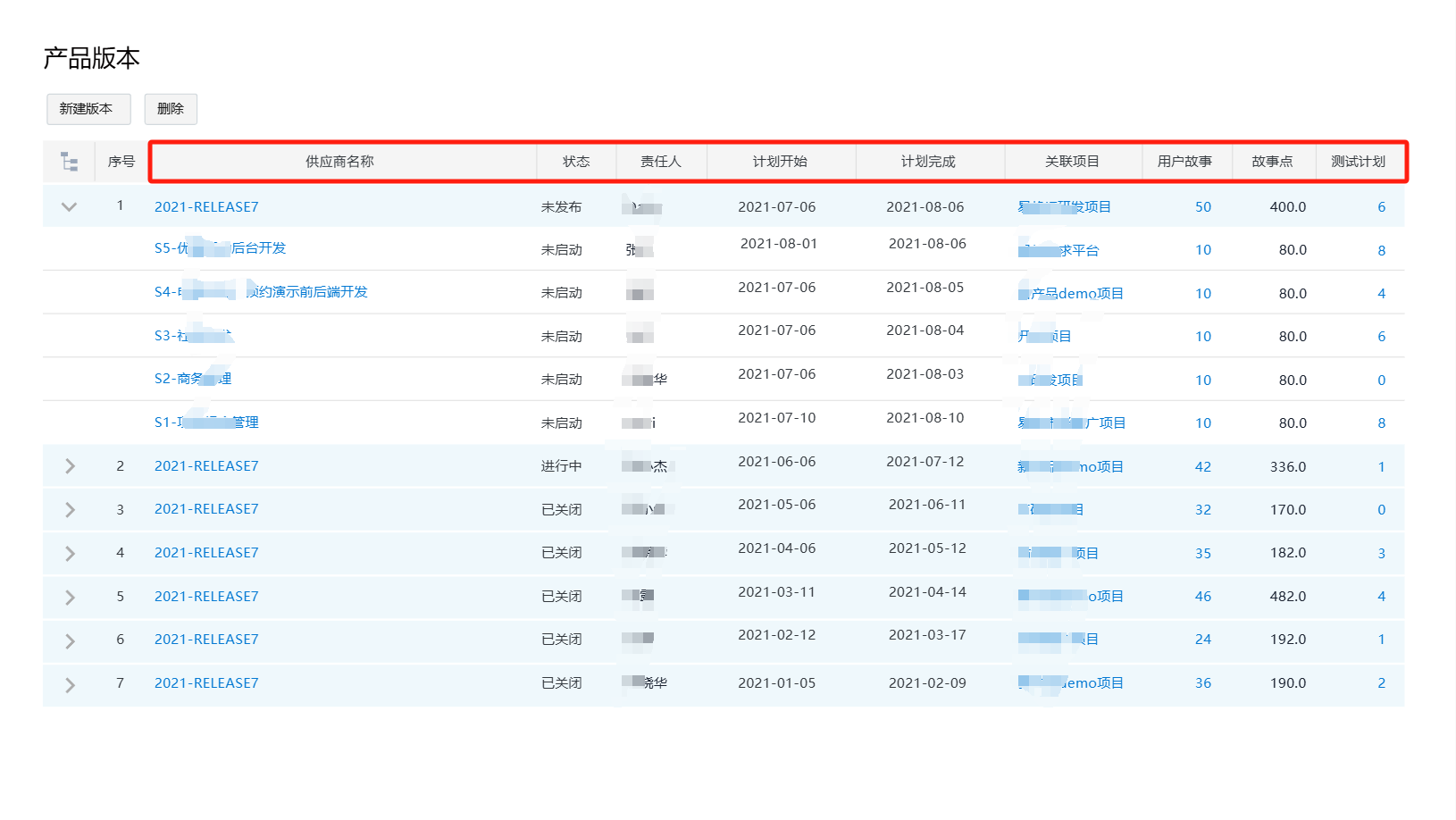
Task: Click user story count 50 link
Action: [x=1203, y=207]
